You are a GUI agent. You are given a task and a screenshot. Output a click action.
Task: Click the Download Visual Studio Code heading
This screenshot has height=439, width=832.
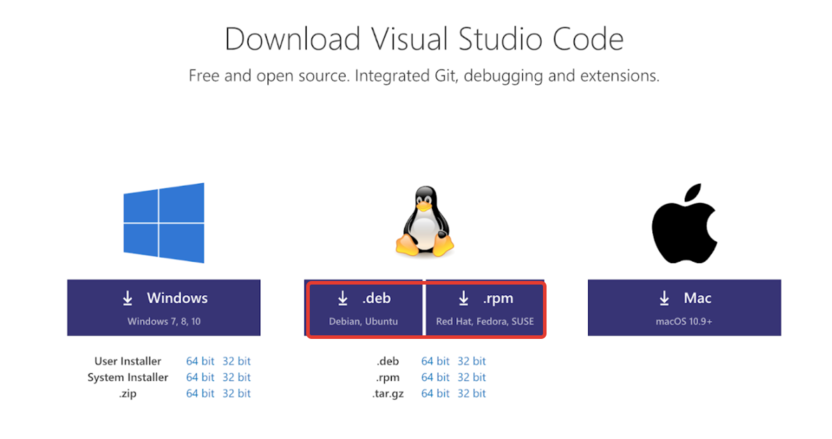[x=424, y=39]
